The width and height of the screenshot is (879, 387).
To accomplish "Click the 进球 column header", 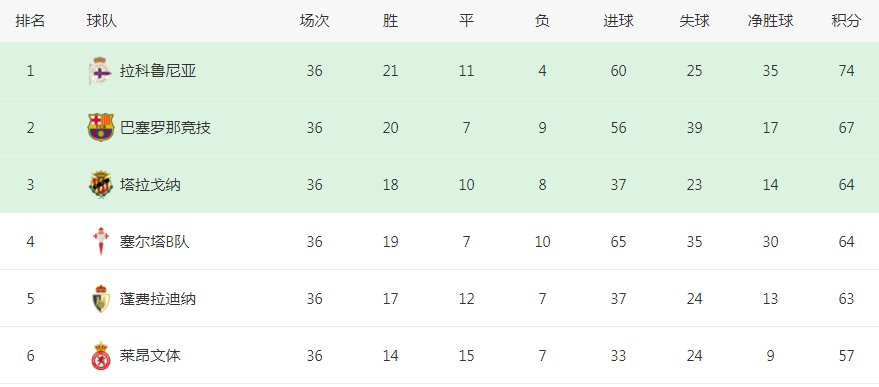I will click(618, 21).
